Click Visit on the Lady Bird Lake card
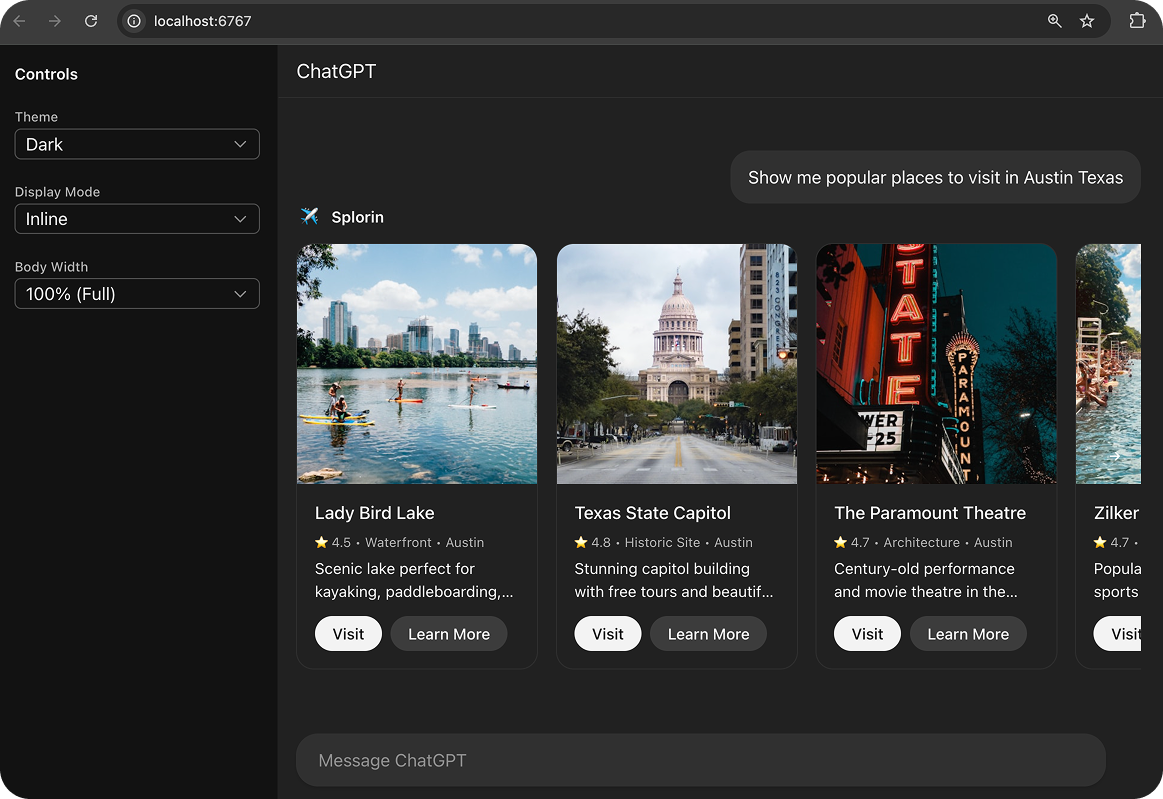The image size is (1163, 799). pos(348,633)
